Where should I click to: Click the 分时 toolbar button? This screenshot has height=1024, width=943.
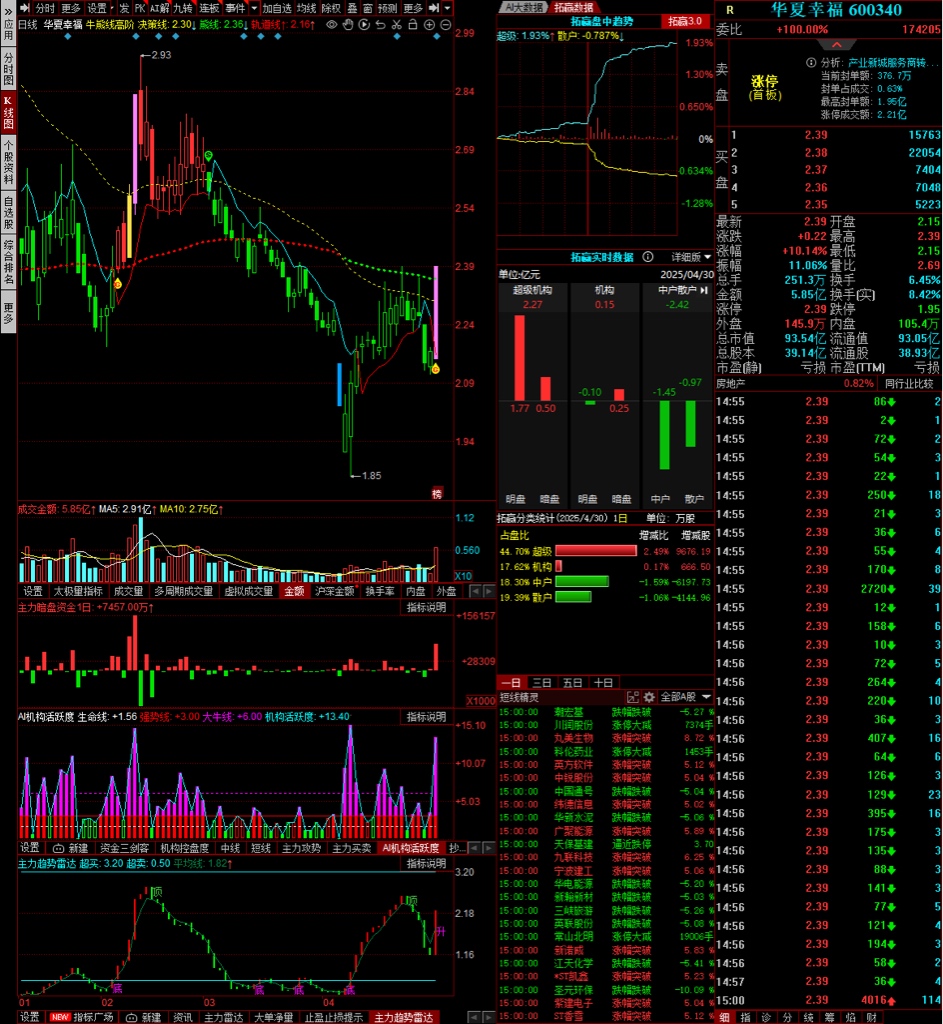point(45,8)
